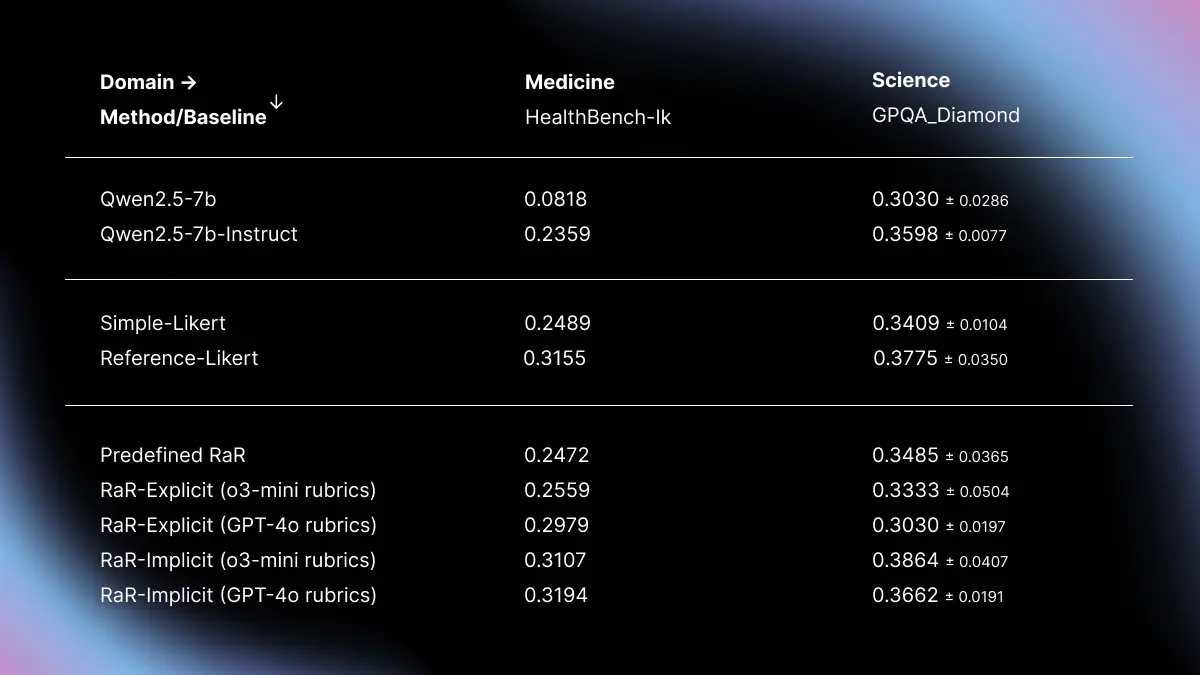Click the Medicine value 0.3194
The width and height of the screenshot is (1200, 675).
coord(556,595)
